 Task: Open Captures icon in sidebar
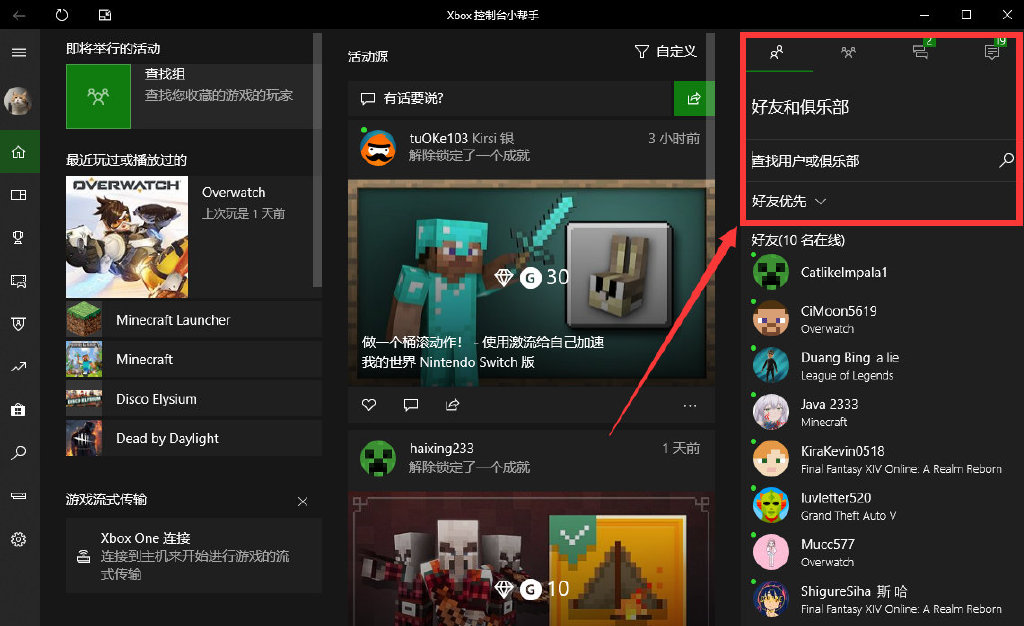click(x=19, y=281)
